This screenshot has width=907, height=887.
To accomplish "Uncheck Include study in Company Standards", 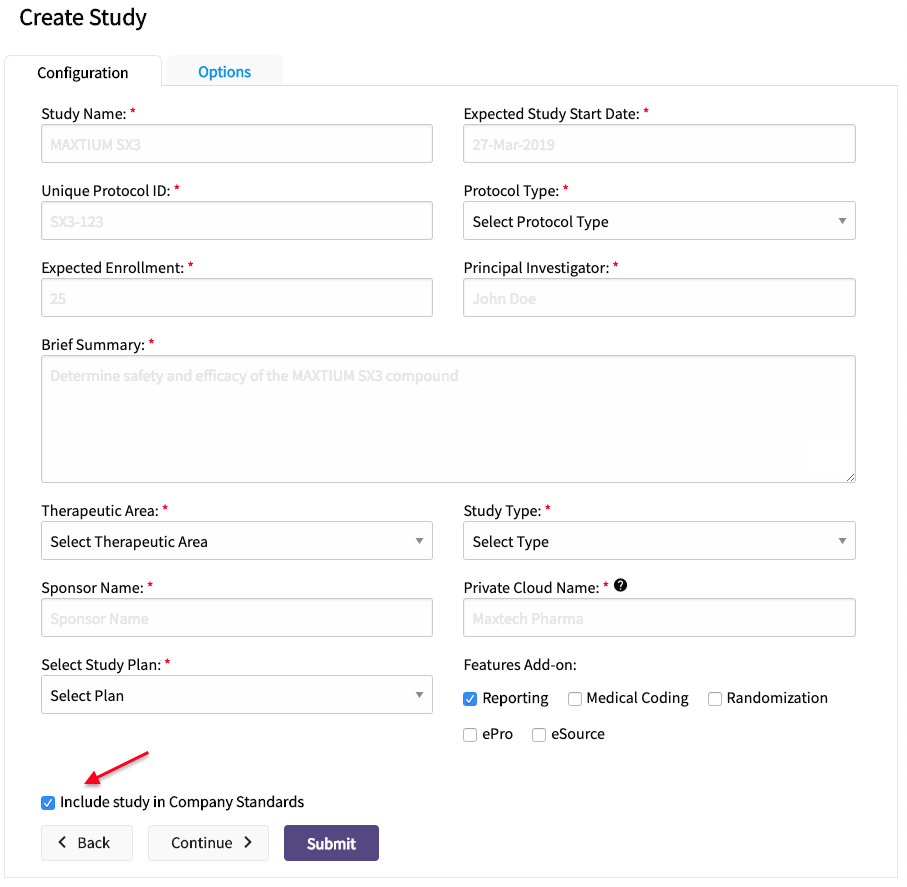I will [48, 802].
